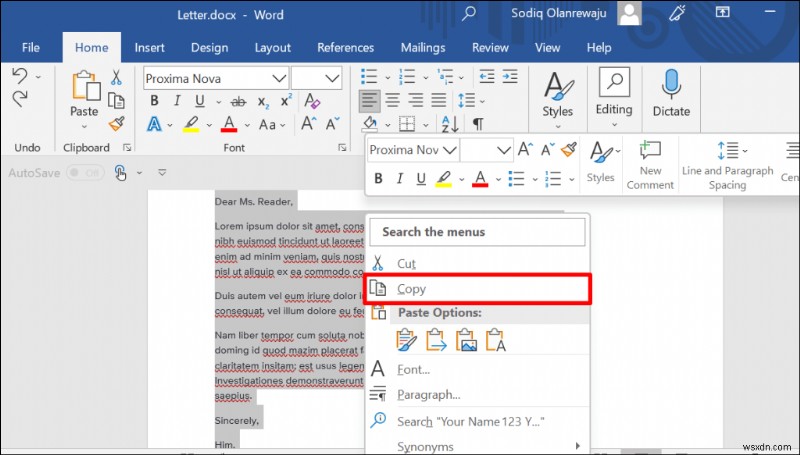
Task: Choose Cut from context menu
Action: (x=477, y=264)
